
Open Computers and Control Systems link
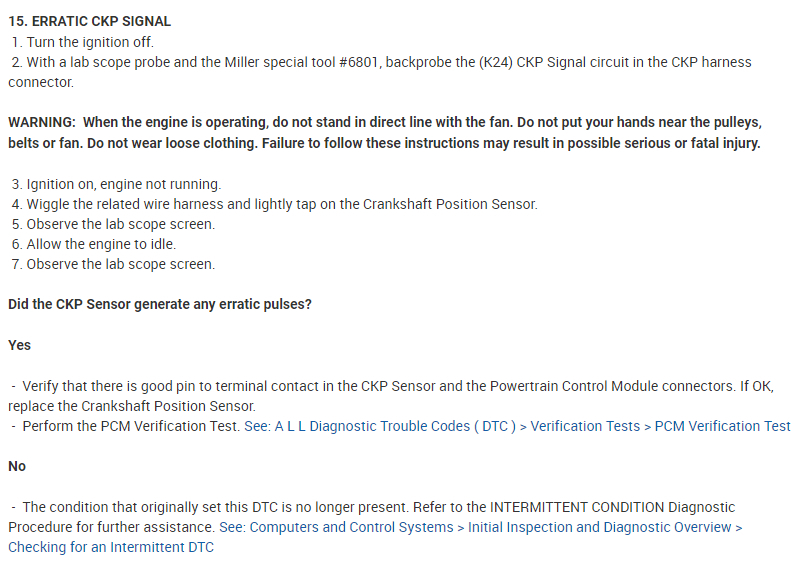[x=351, y=527]
